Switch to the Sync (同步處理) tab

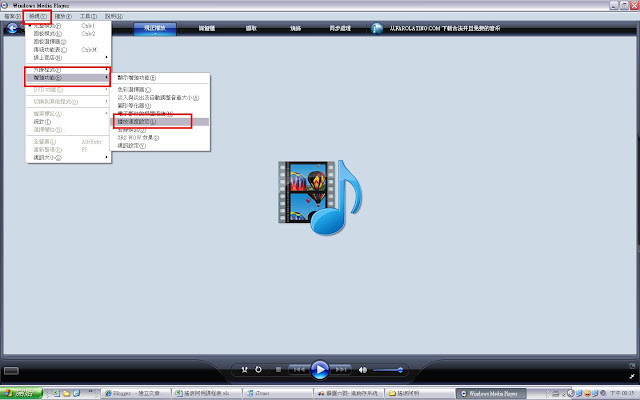340,28
